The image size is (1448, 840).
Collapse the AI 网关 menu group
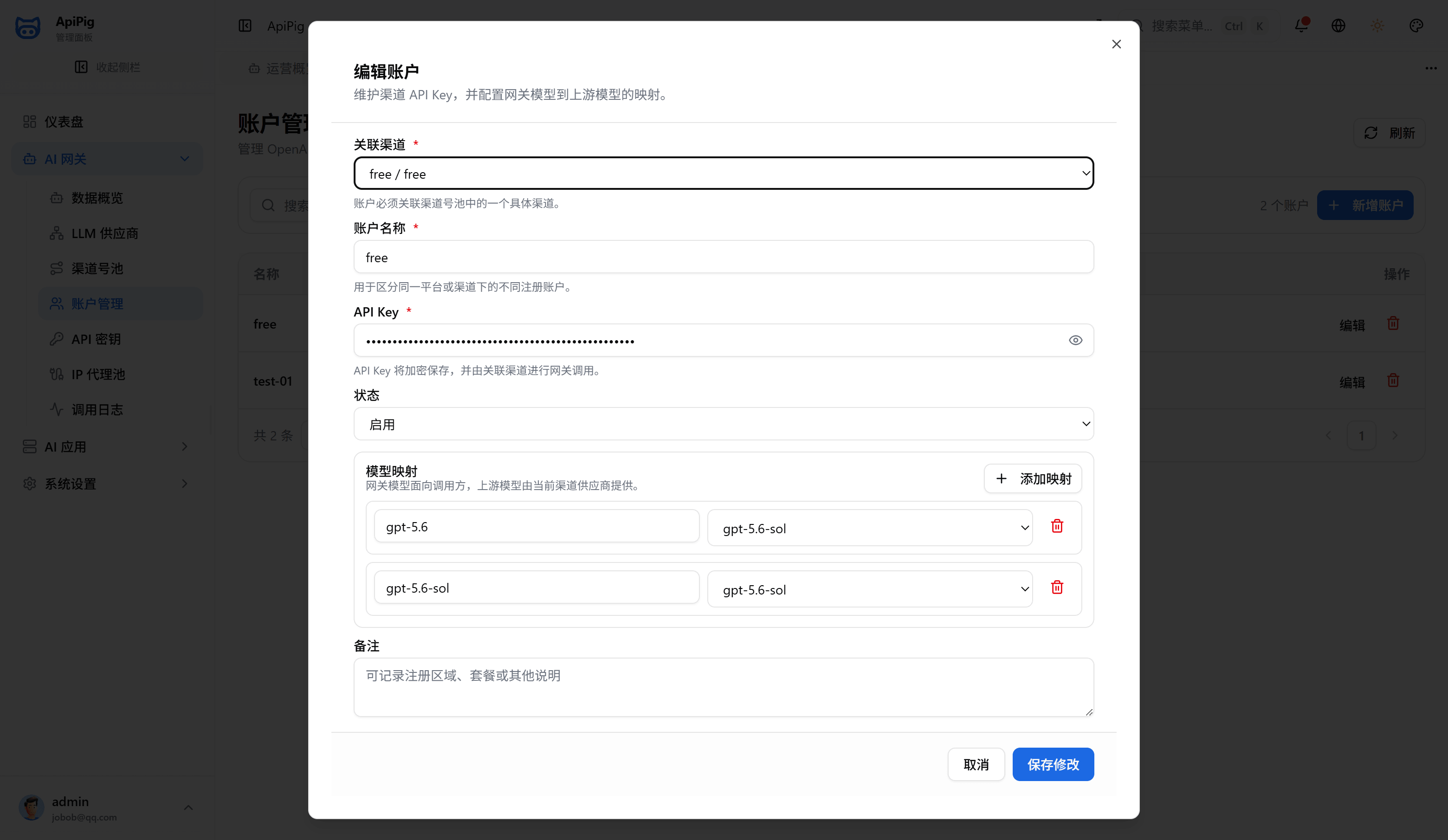[107, 159]
